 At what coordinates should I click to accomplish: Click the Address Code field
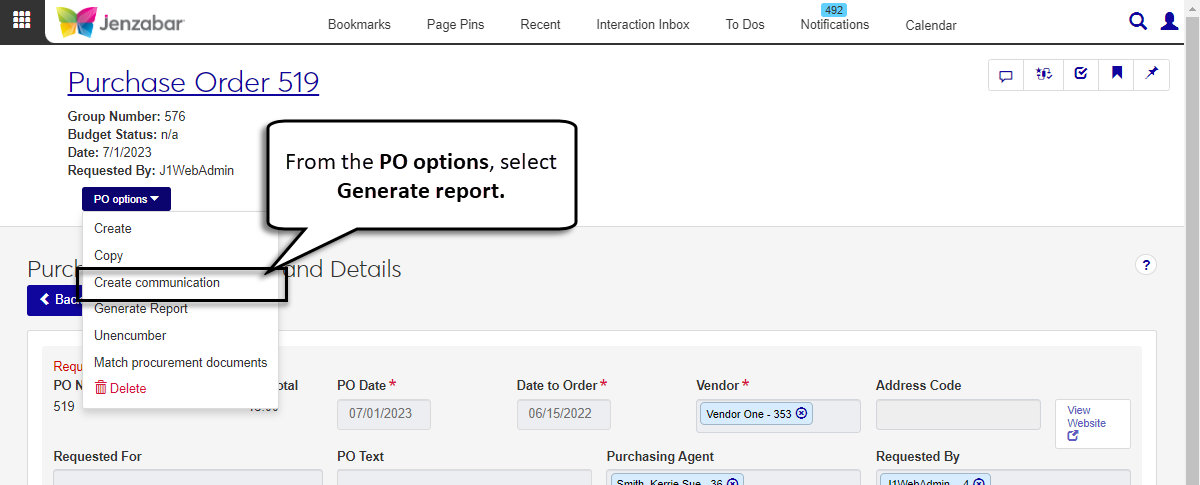tap(958, 414)
